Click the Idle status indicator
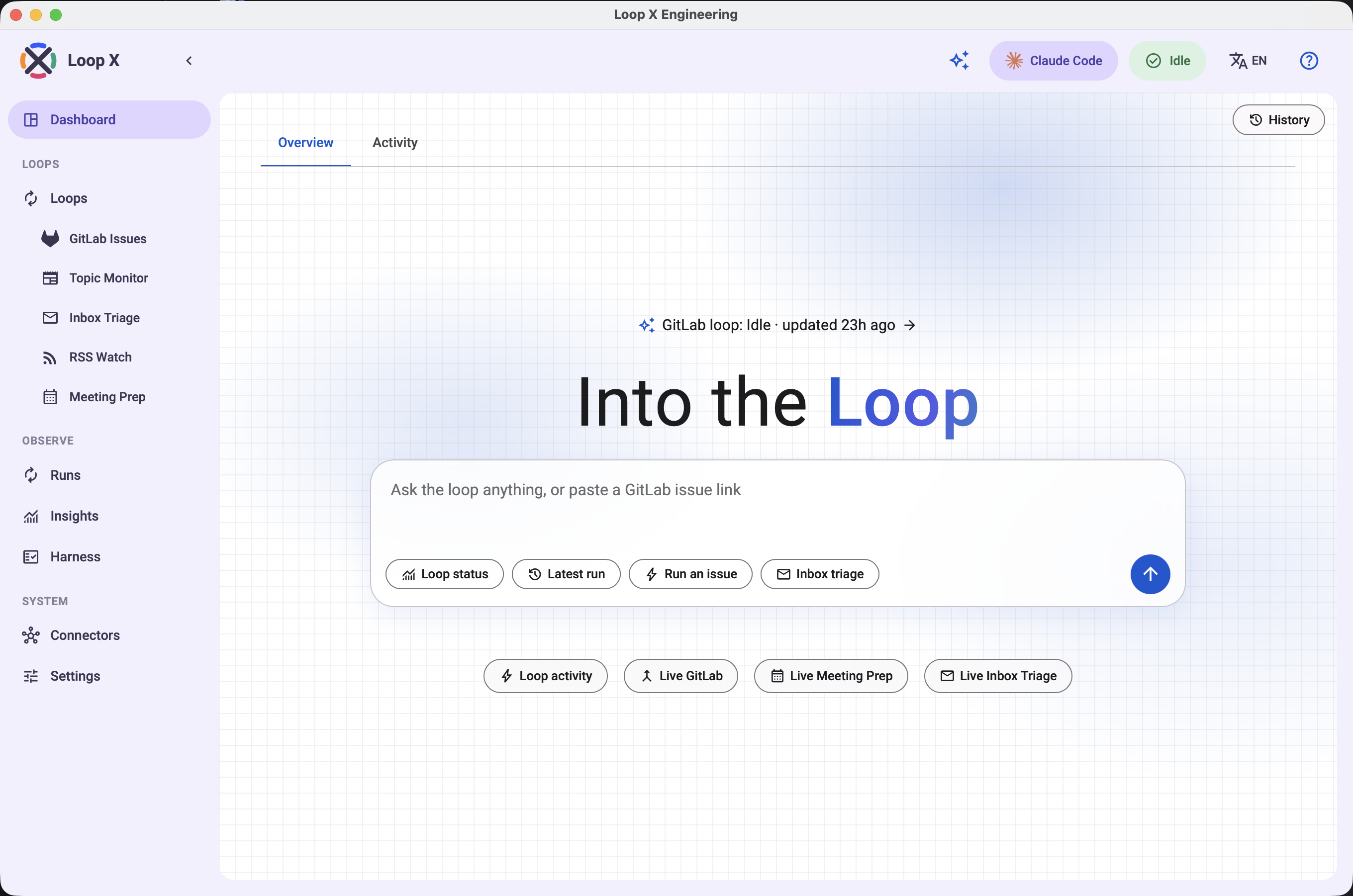This screenshot has height=896, width=1353. point(1167,61)
